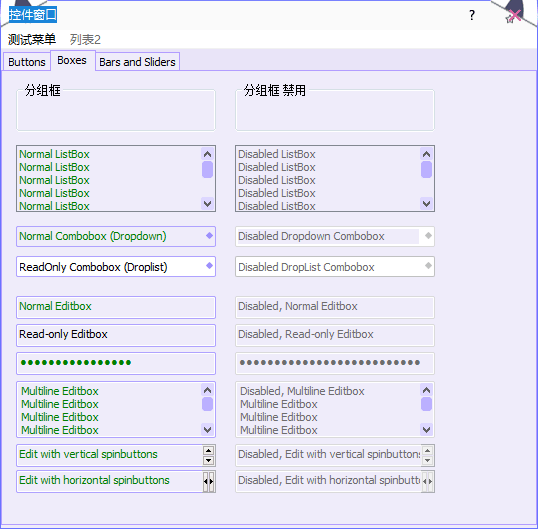Select the third Normal ListBox item
The width and height of the screenshot is (538, 529).
pyautogui.click(x=54, y=180)
